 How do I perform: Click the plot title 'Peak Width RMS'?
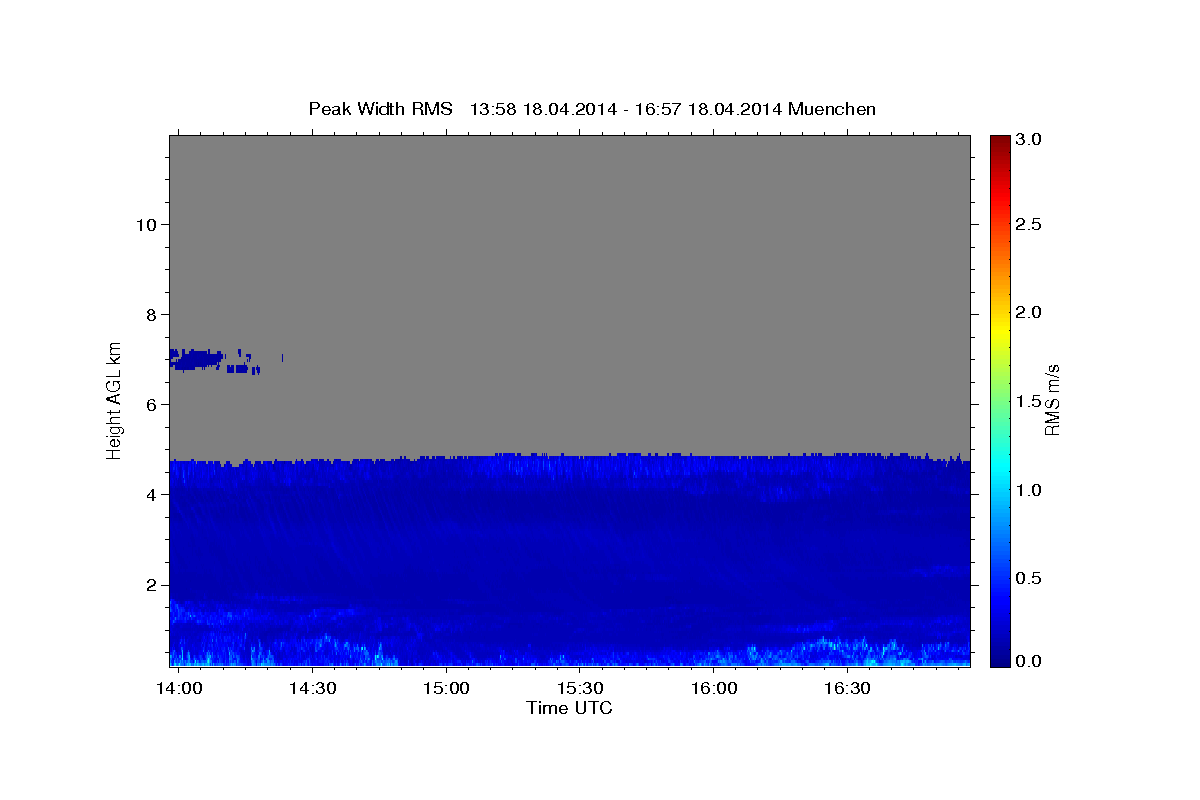click(x=380, y=109)
